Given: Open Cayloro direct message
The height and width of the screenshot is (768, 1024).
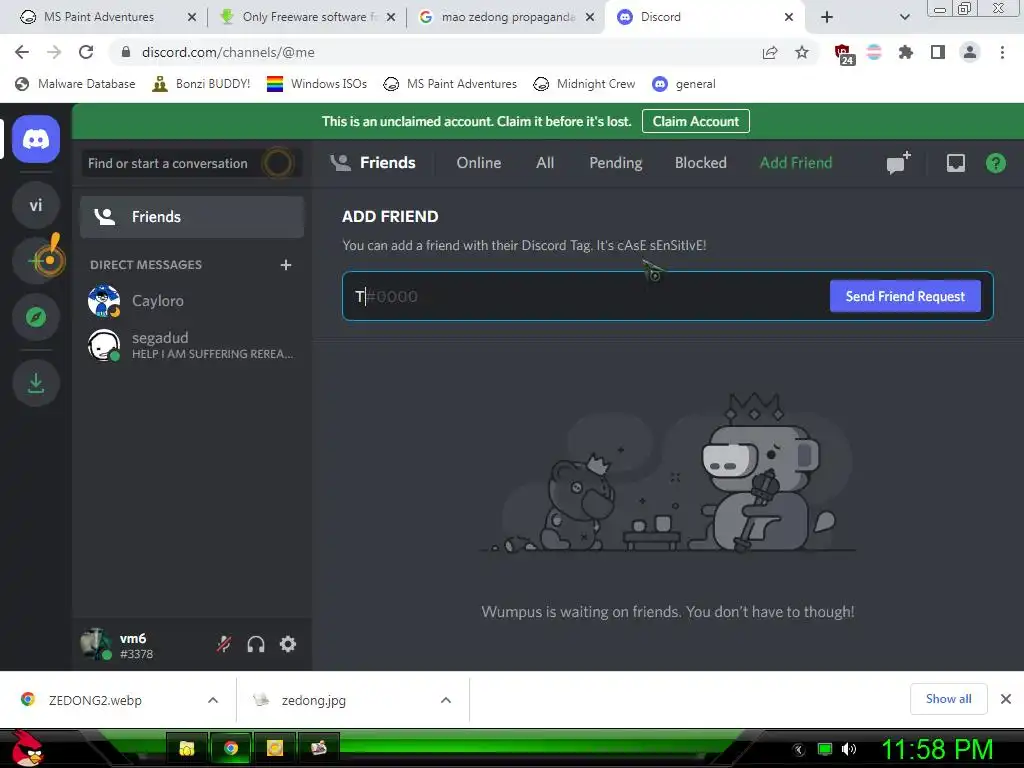Looking at the screenshot, I should (x=191, y=300).
